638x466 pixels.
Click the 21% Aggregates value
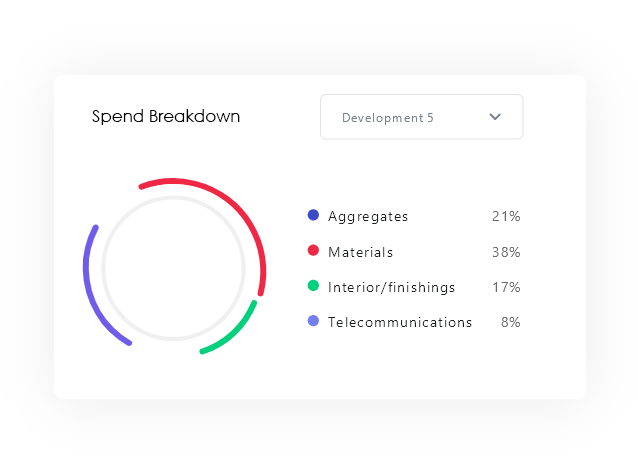(506, 216)
